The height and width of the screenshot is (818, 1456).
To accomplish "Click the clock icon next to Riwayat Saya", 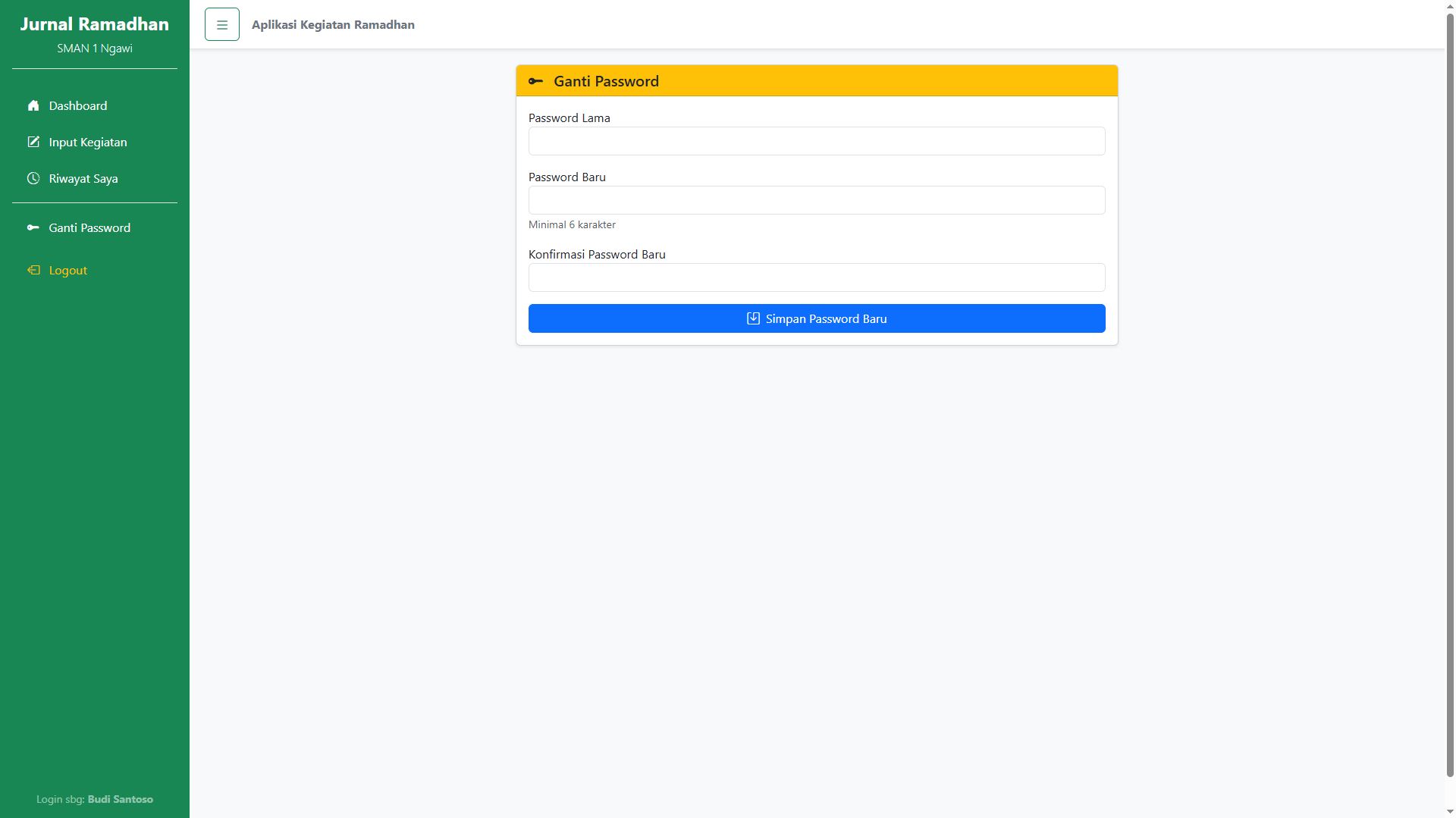I will tap(33, 178).
